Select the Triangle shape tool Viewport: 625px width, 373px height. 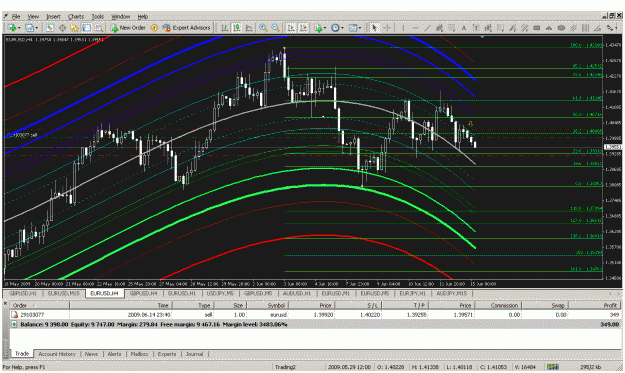pyautogui.click(x=549, y=27)
